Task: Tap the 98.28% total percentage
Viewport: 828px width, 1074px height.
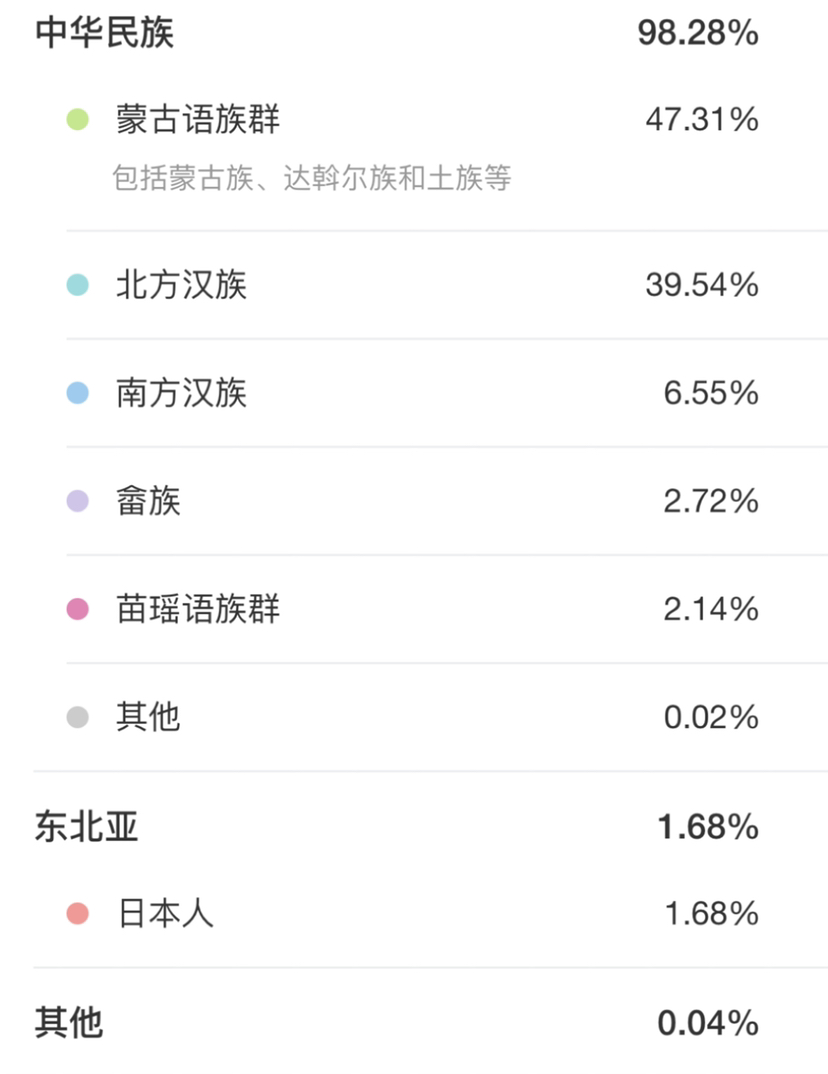Action: (x=698, y=33)
